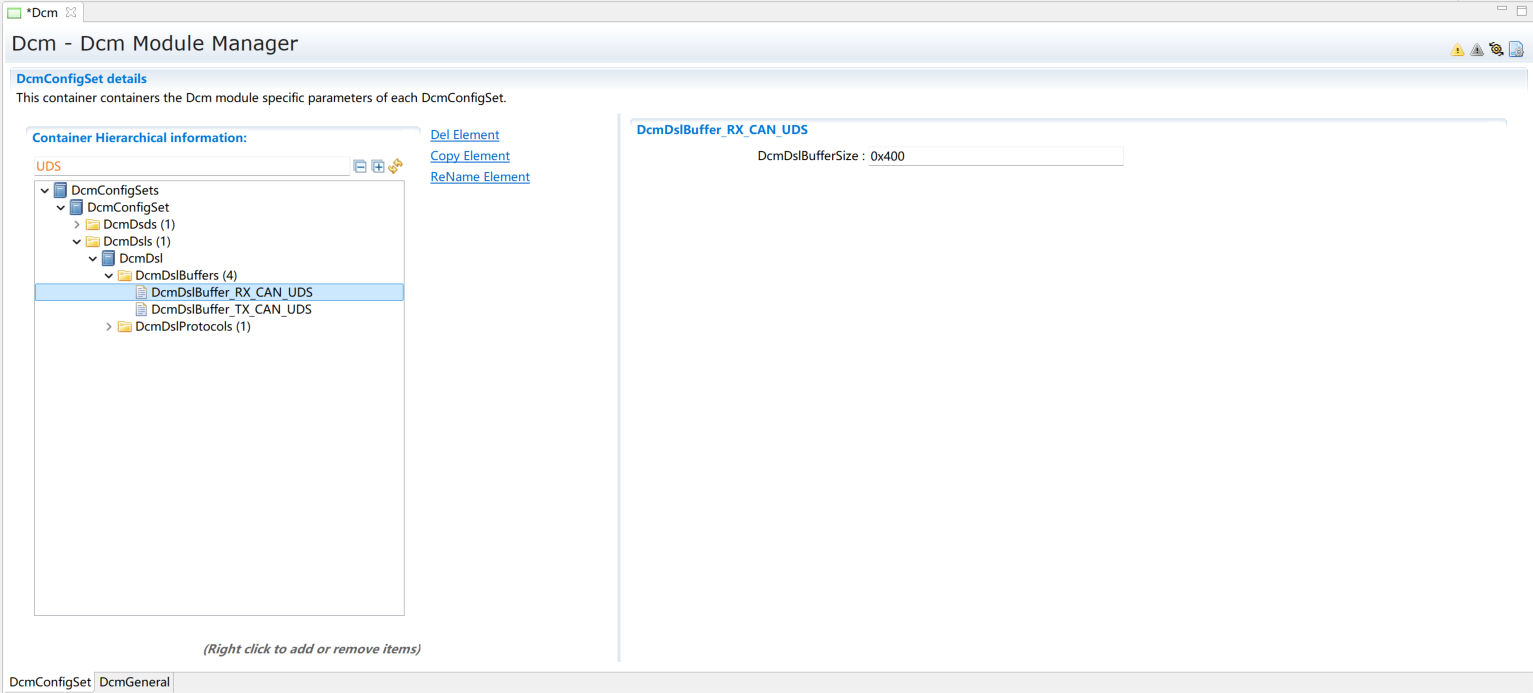The height and width of the screenshot is (693, 1533).
Task: Expand the DcmDsds folder node
Action: click(x=77, y=225)
